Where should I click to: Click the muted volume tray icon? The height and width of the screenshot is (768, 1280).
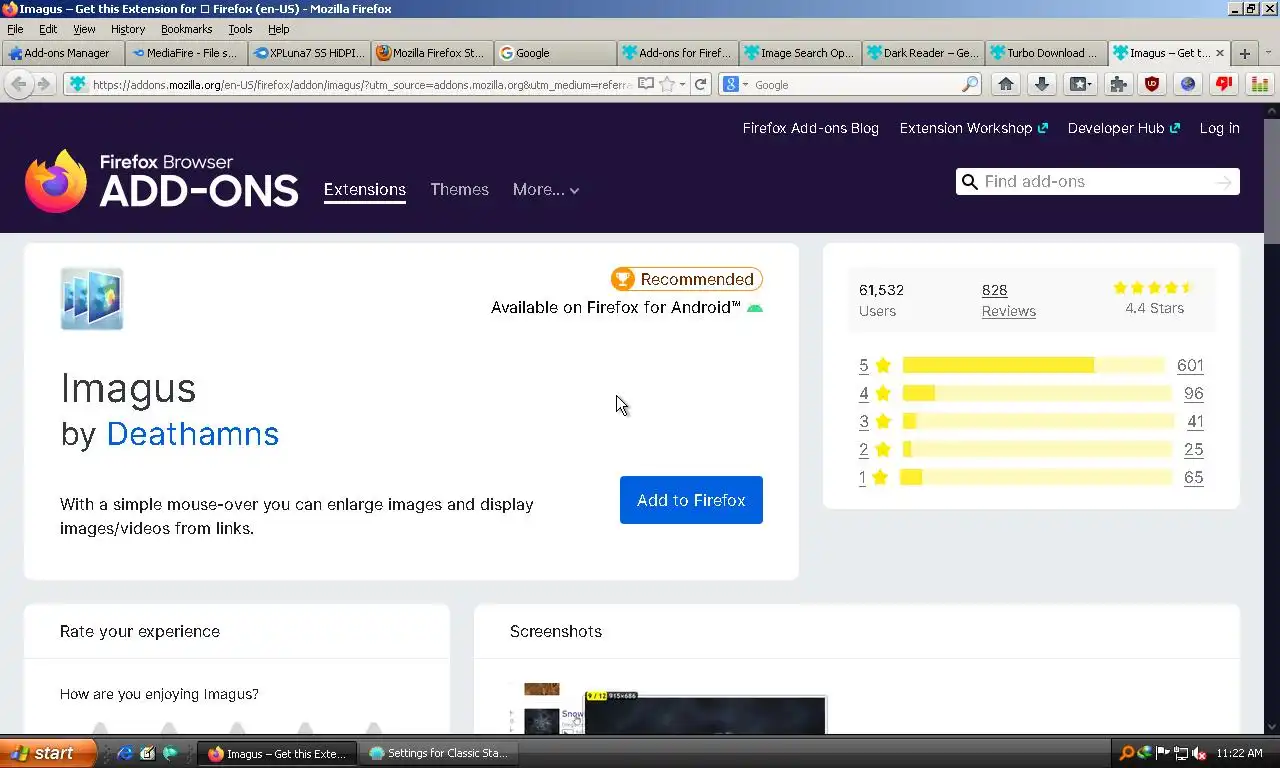pos(1198,754)
